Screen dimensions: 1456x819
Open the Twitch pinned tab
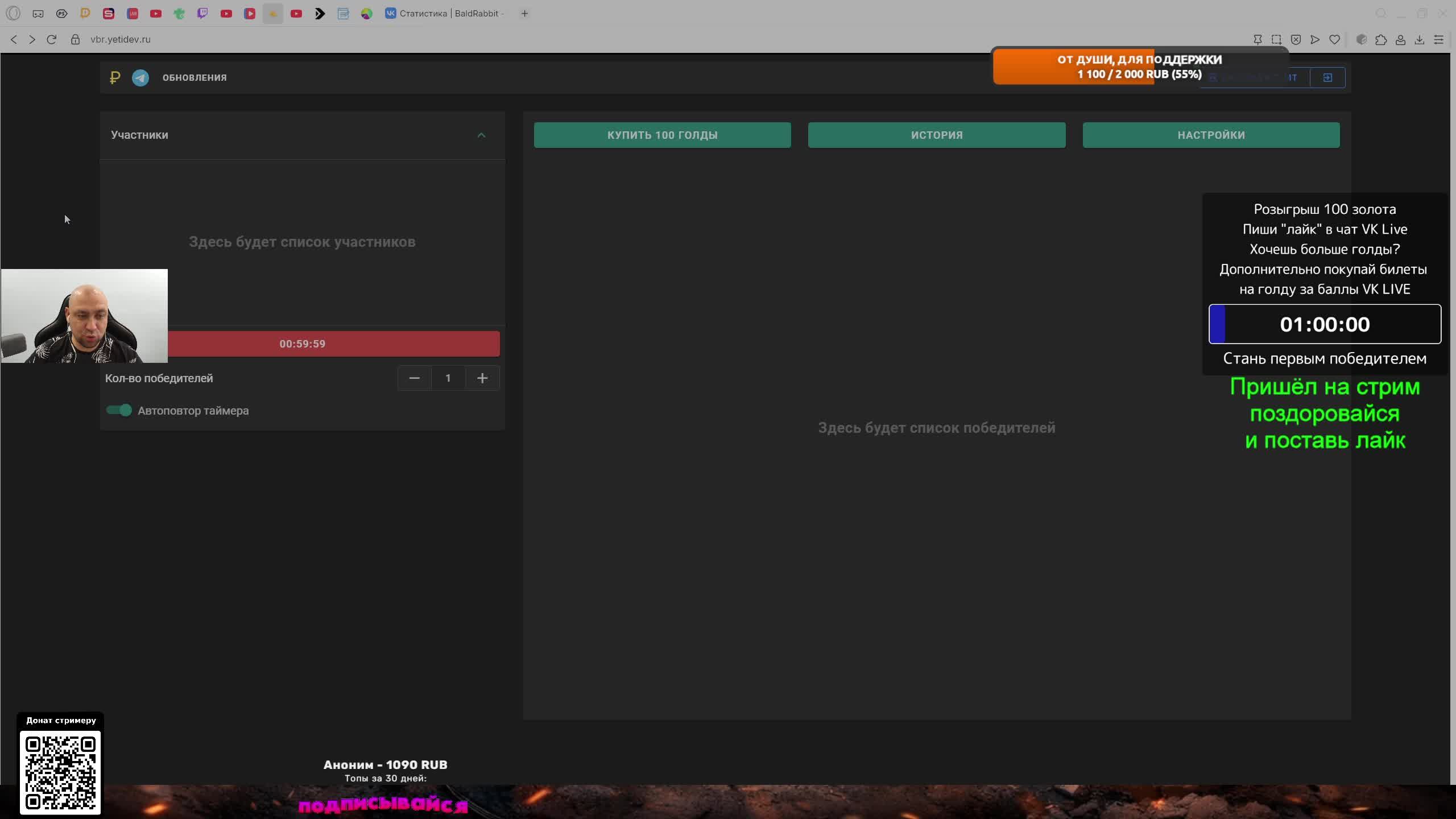202,13
